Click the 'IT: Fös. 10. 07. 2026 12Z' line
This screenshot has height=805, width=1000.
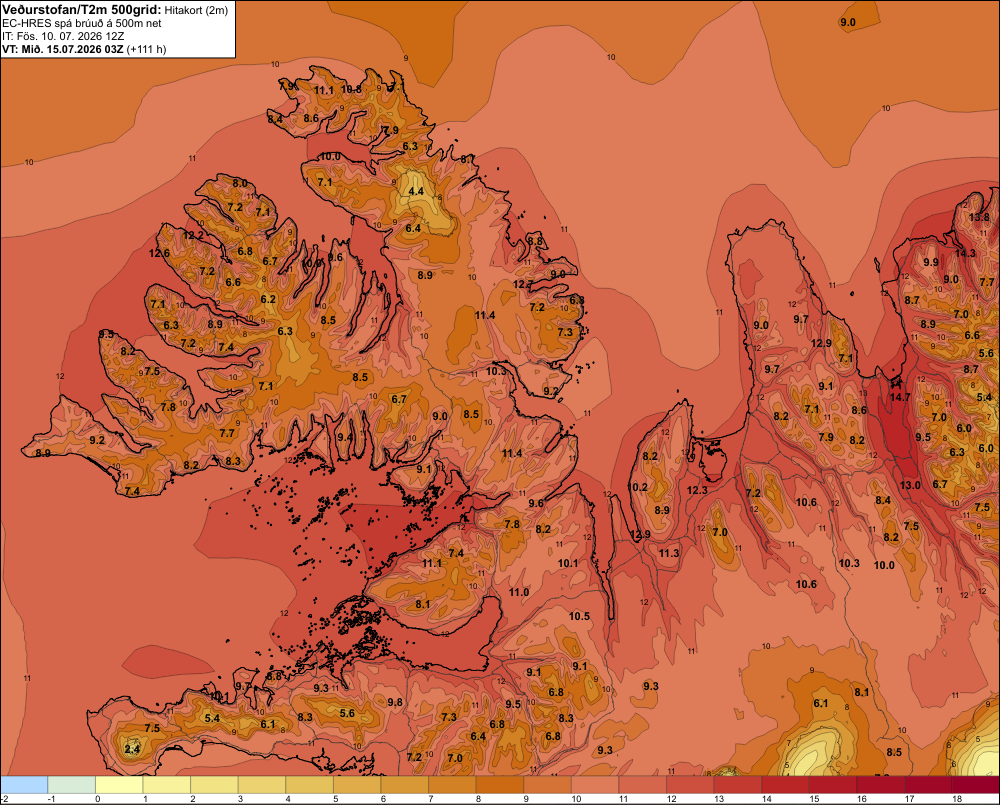[x=63, y=36]
